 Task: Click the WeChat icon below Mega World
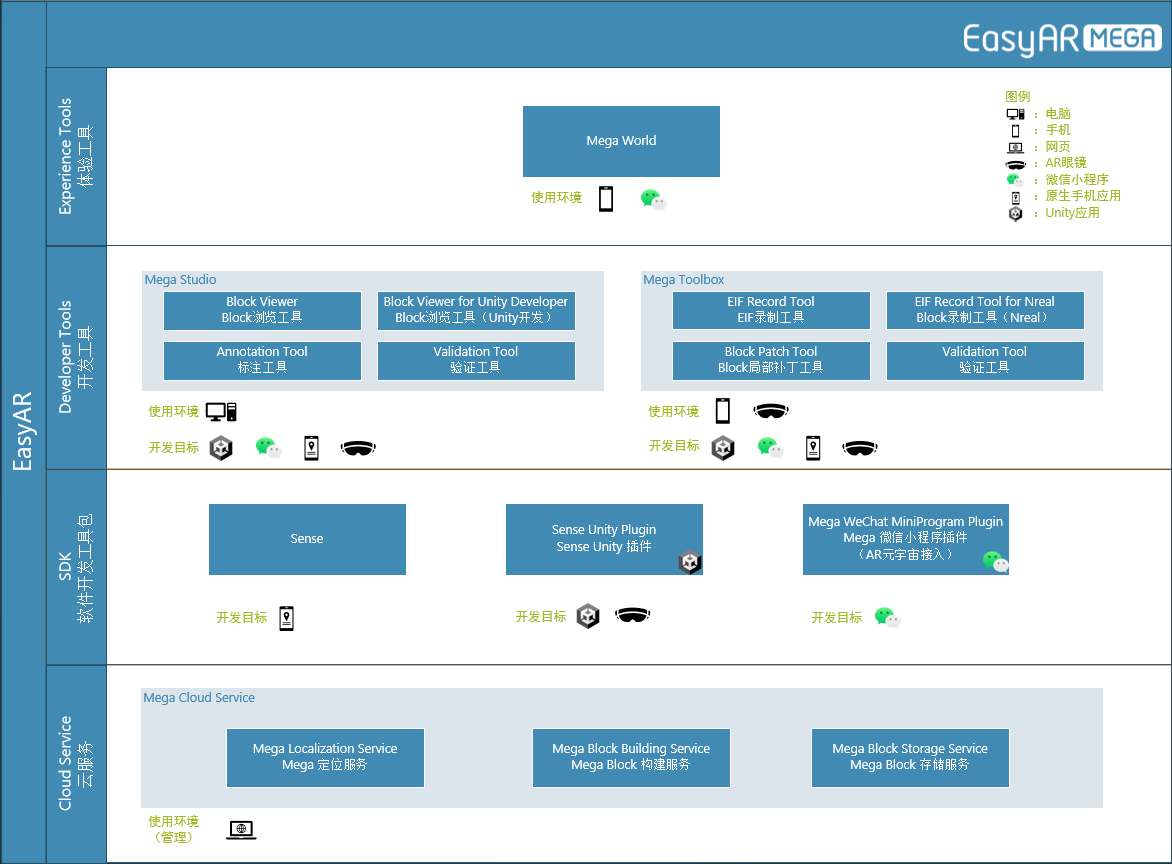pos(653,199)
